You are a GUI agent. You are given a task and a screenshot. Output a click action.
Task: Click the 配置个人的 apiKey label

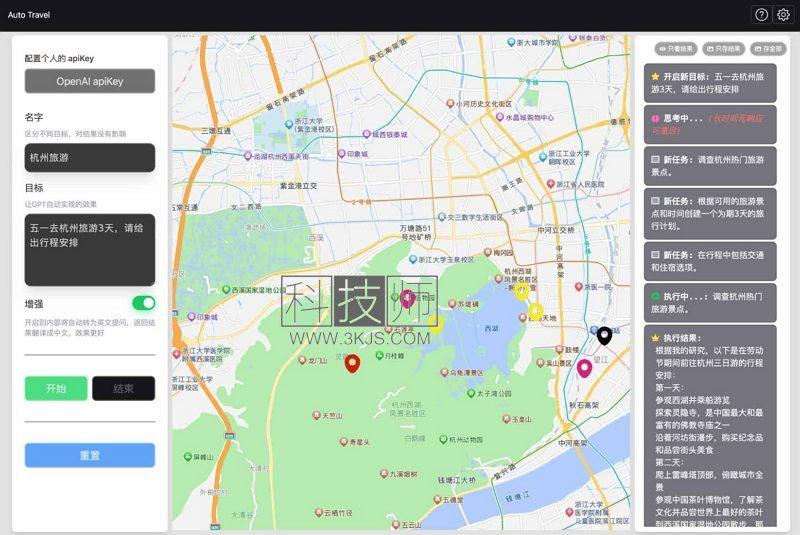coord(59,58)
